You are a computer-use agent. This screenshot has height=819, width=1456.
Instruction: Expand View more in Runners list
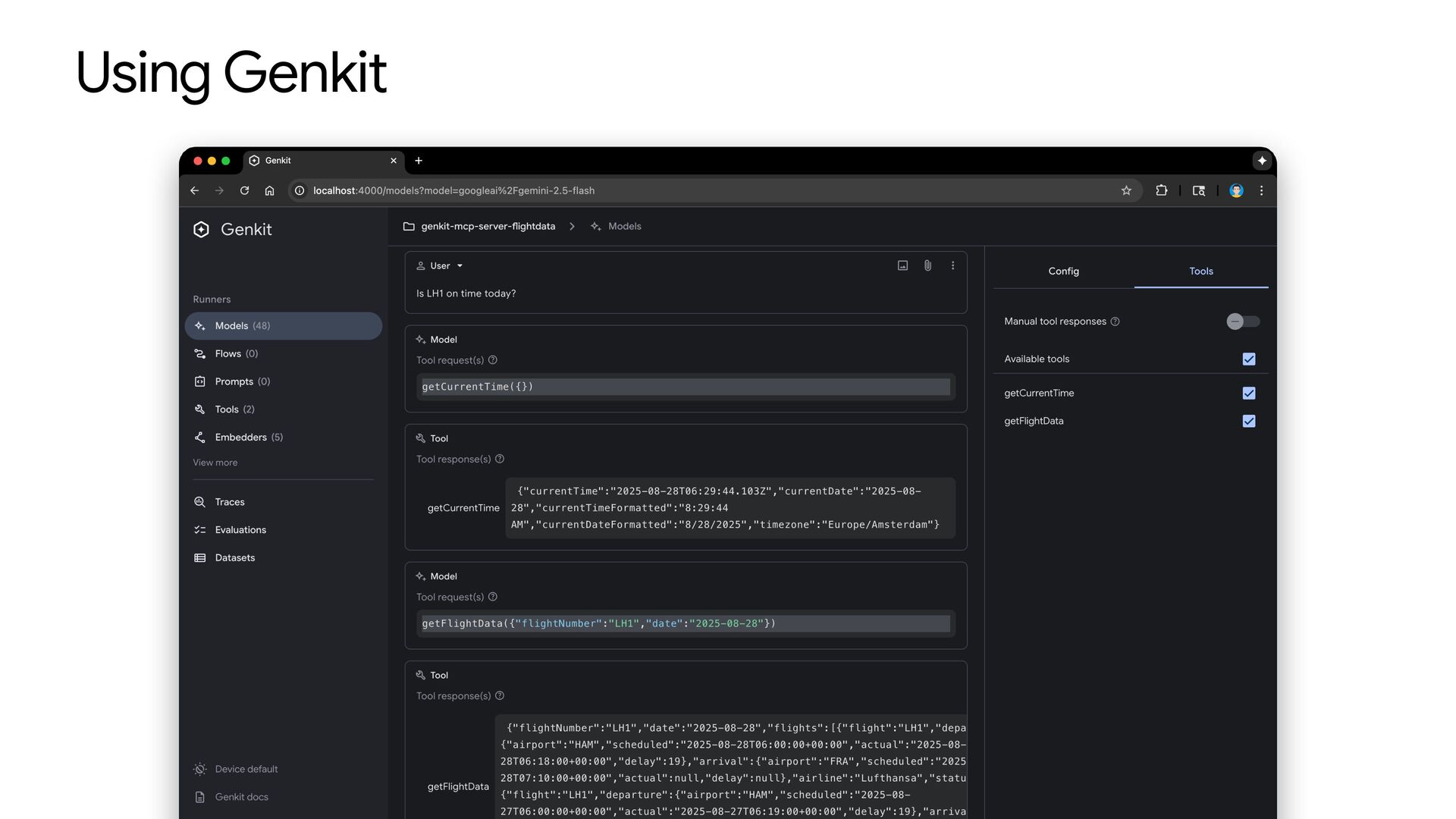(215, 463)
